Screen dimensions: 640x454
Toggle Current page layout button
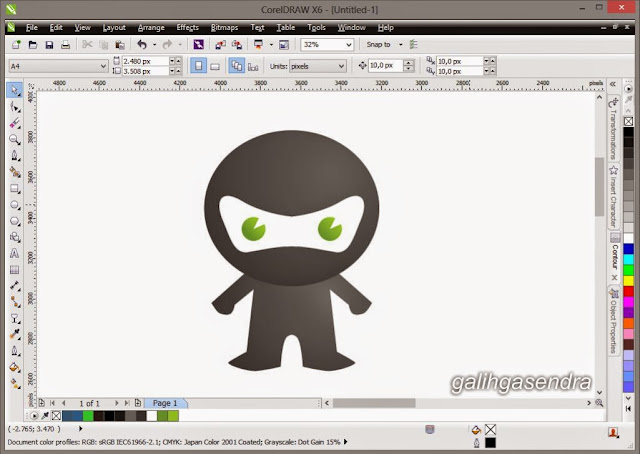[253, 66]
